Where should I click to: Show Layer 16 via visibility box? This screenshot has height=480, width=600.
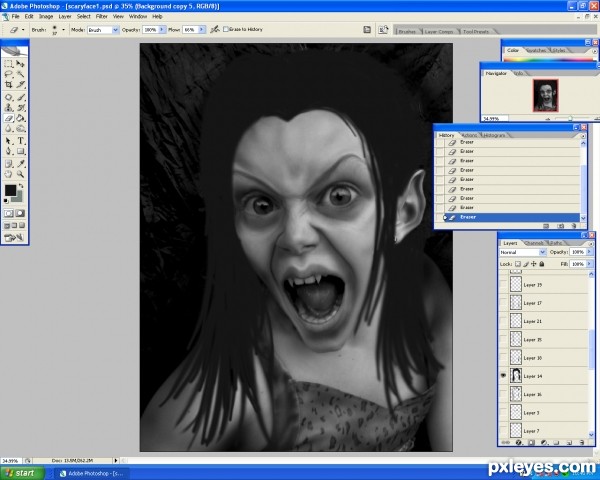point(503,394)
